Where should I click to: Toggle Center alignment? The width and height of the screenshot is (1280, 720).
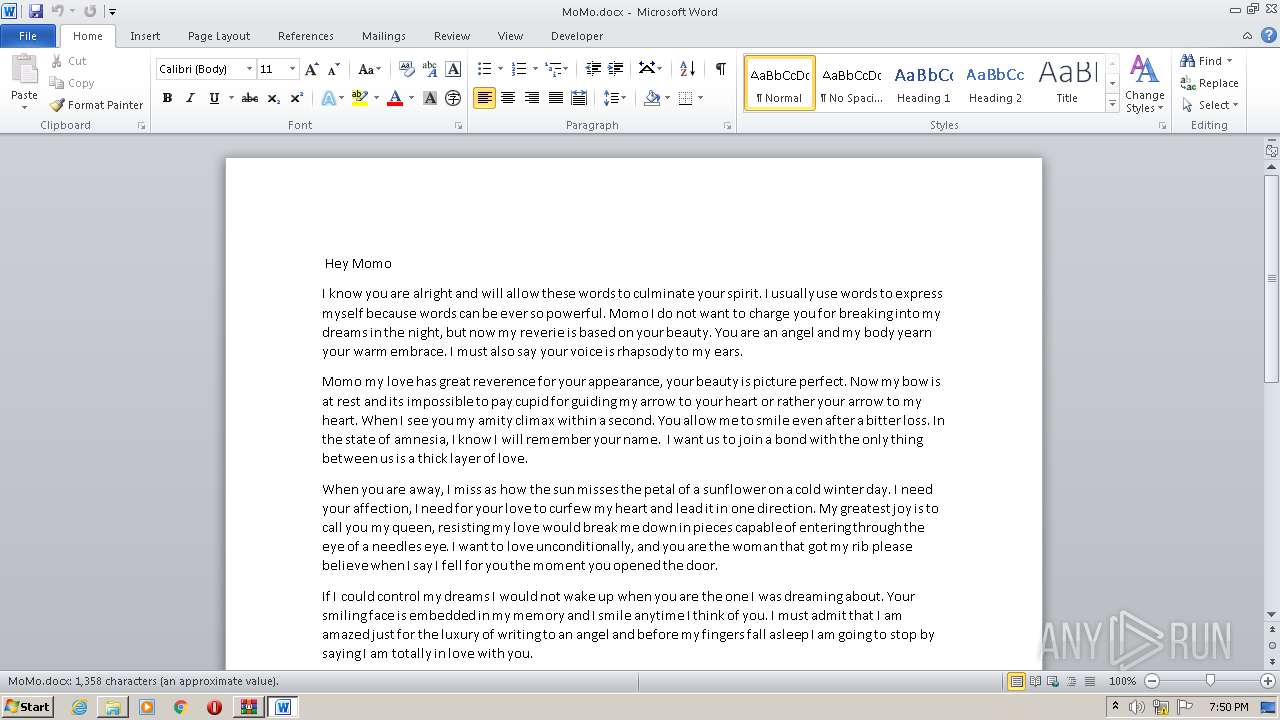pyautogui.click(x=508, y=98)
